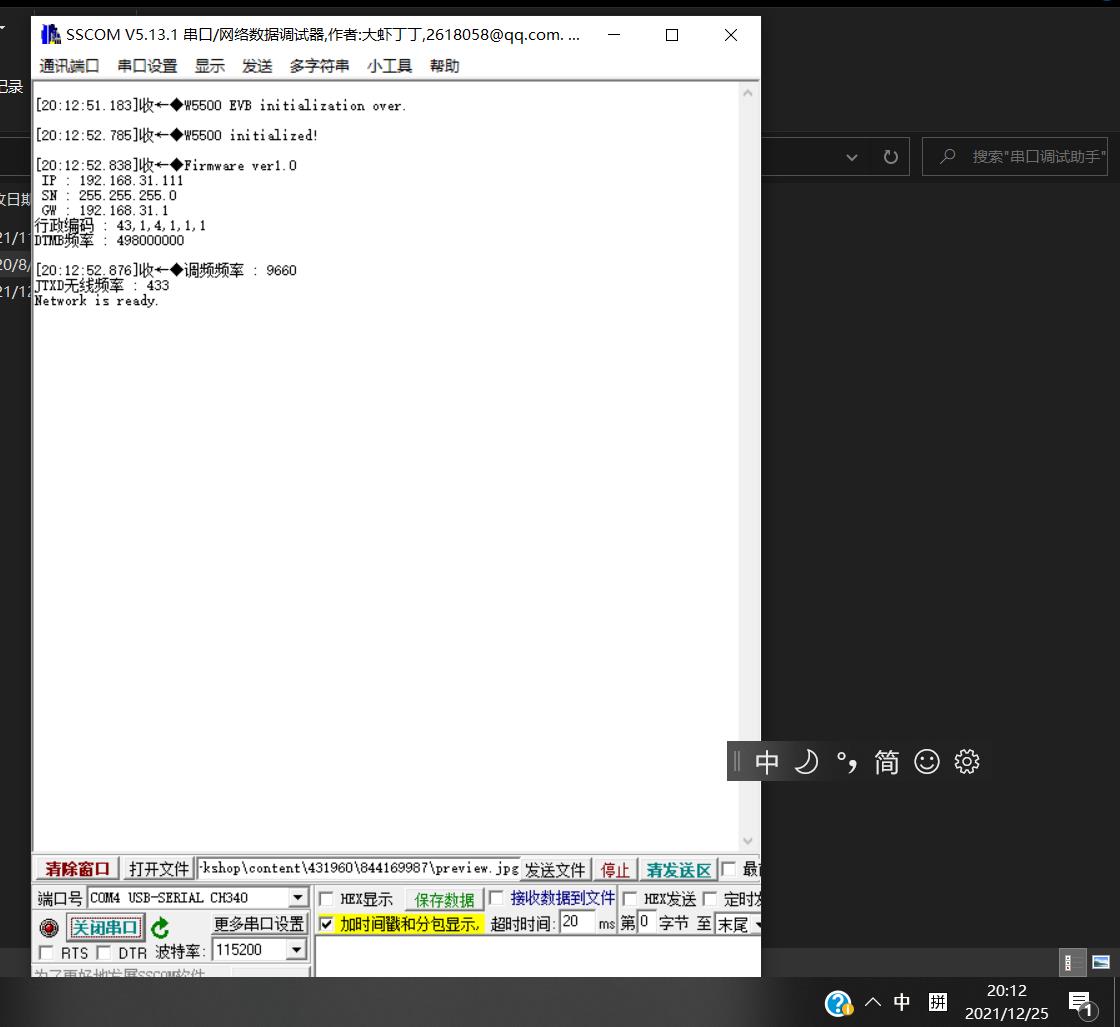Viewport: 1120px width, 1027px height.
Task: Switch Explorer to large thumbnails view icon
Action: coord(1101,963)
